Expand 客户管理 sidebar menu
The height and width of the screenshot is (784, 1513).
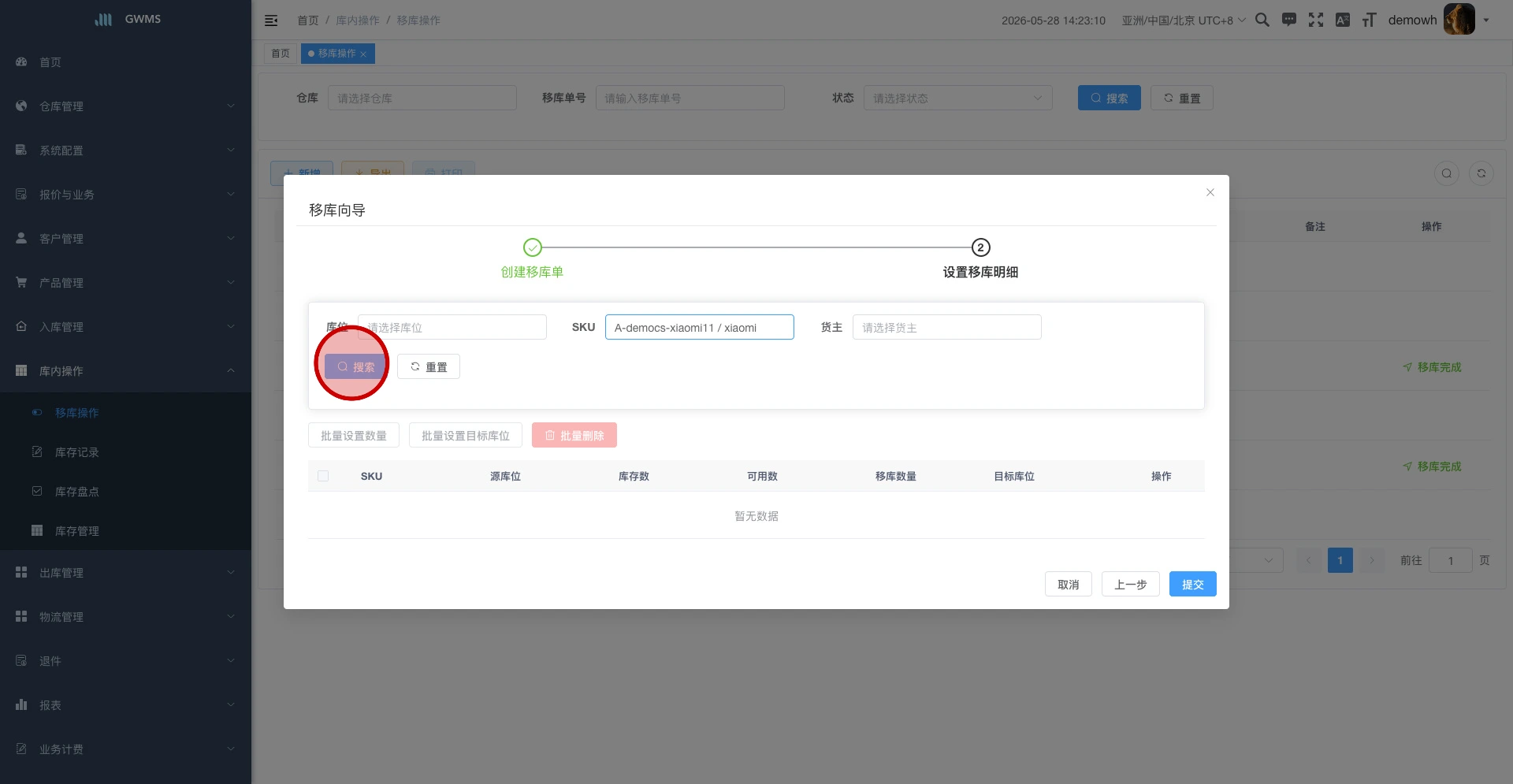coord(126,238)
